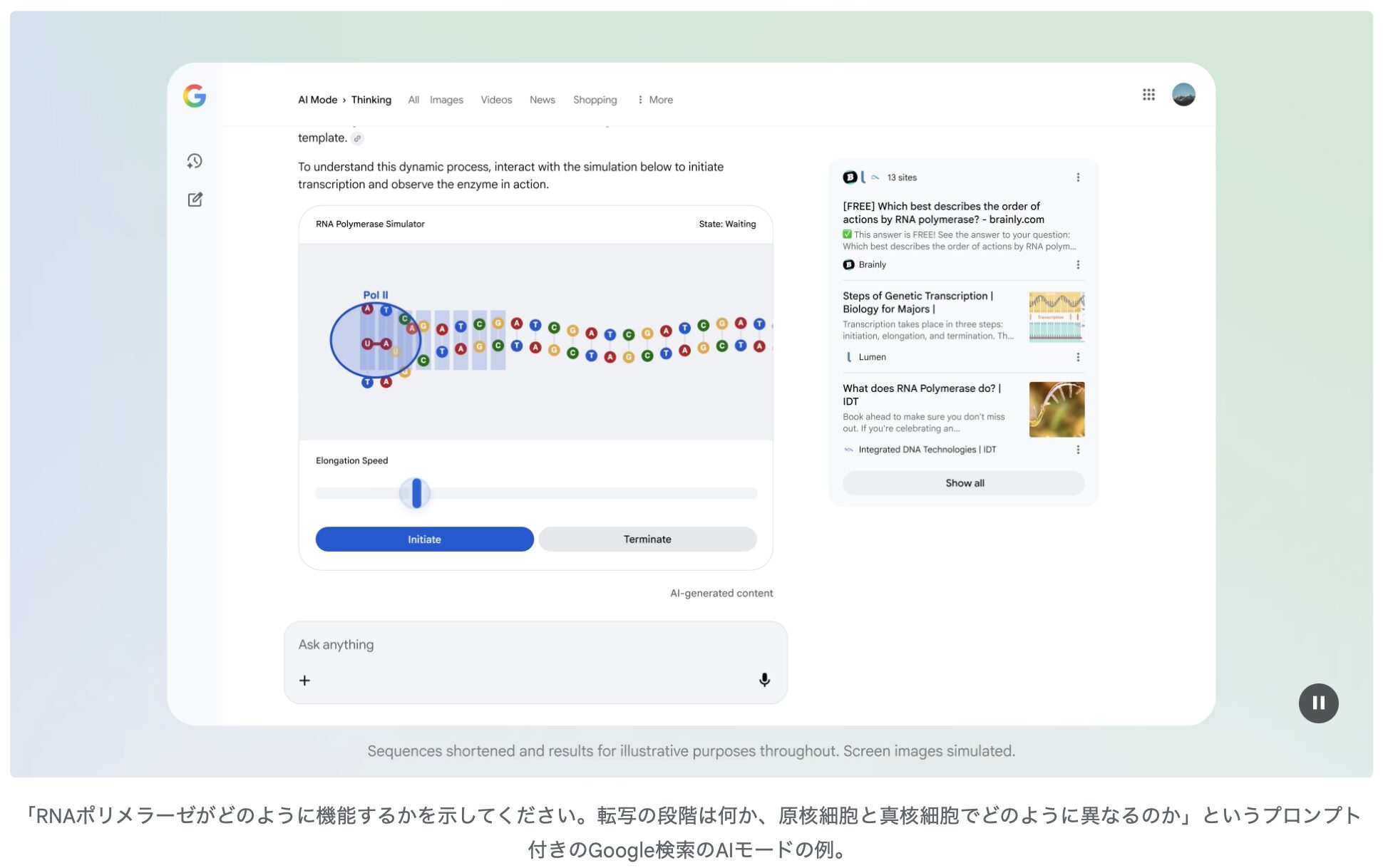Open three-dot menu for Lumen result
Viewport: 1383px width, 868px height.
[1077, 357]
